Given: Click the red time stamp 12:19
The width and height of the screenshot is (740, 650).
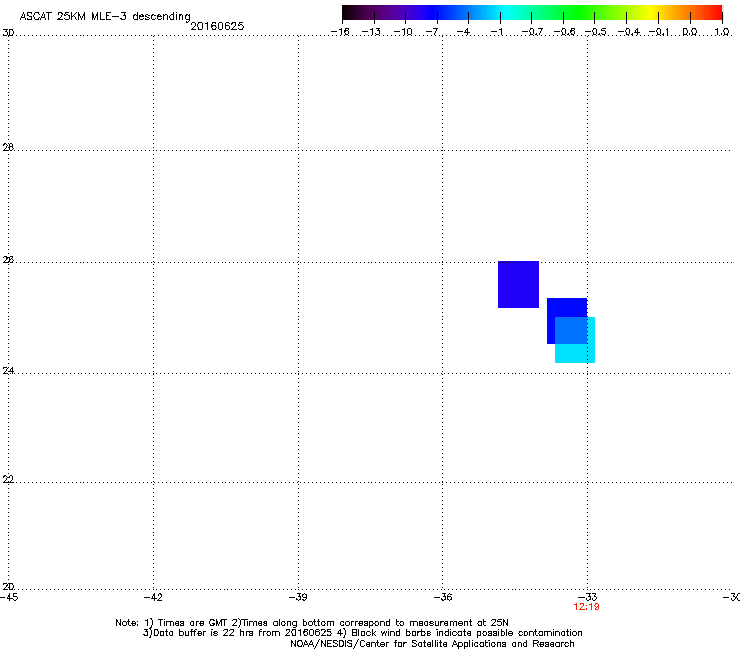Looking at the screenshot, I should (x=586, y=607).
